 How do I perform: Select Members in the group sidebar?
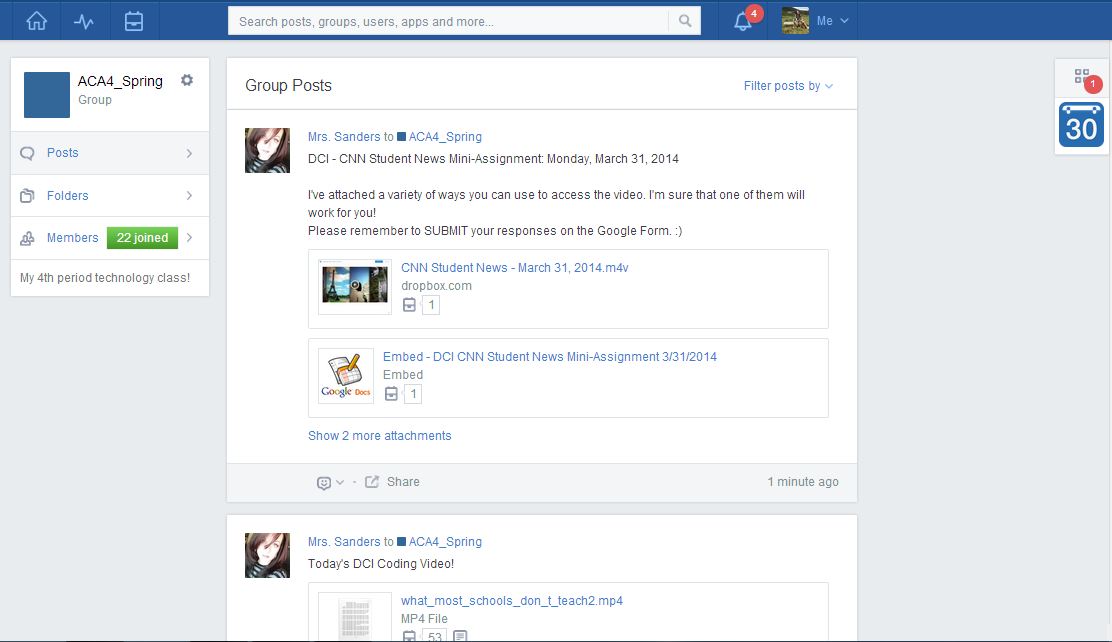pyautogui.click(x=72, y=238)
